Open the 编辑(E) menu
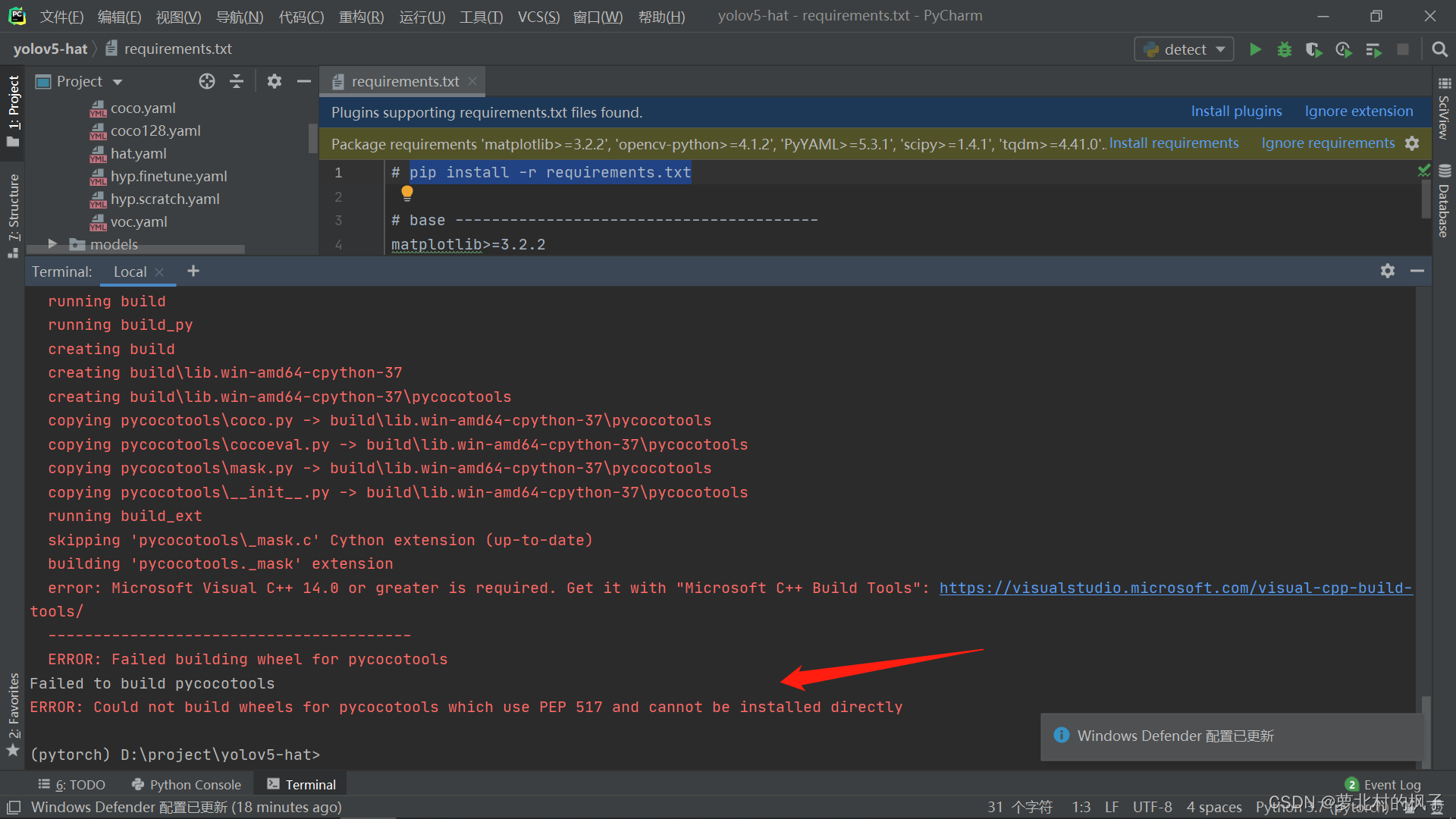This screenshot has height=819, width=1456. 120,17
